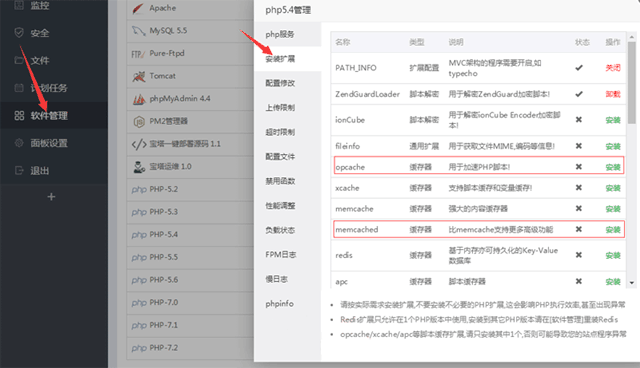Install the xcache extension
This screenshot has height=368, width=640.
613,188
